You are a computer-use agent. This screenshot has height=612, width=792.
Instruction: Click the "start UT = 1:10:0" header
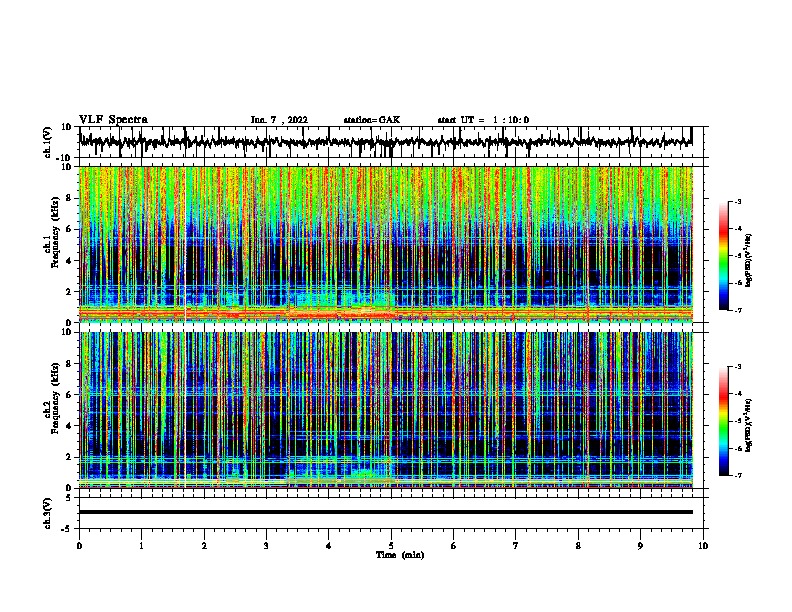483,120
